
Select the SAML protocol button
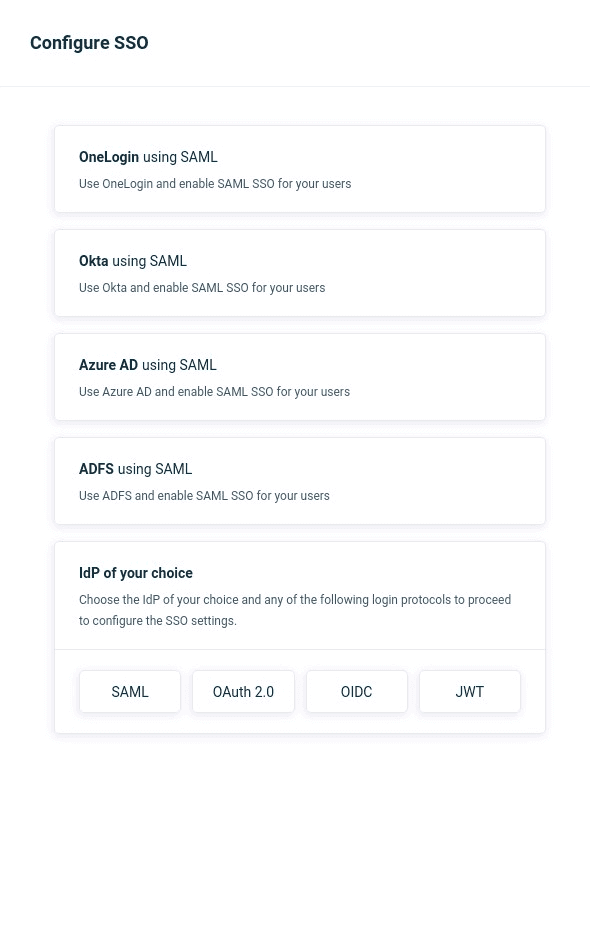point(129,691)
